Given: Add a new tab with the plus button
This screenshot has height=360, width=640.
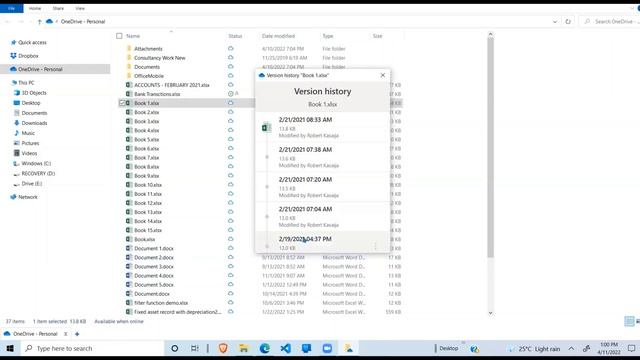Looking at the screenshot, I should tap(77, 334).
